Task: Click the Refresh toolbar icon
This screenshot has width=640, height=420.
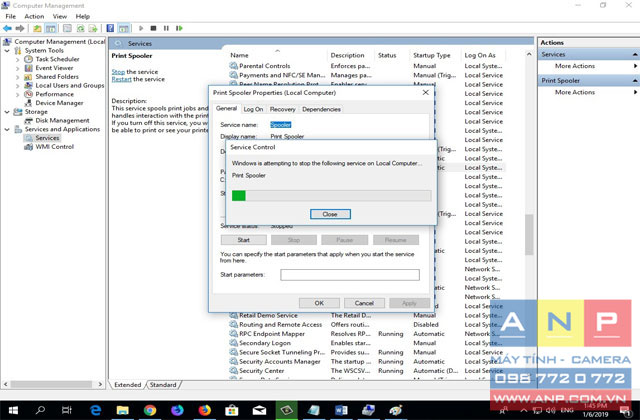Action: (x=80, y=28)
